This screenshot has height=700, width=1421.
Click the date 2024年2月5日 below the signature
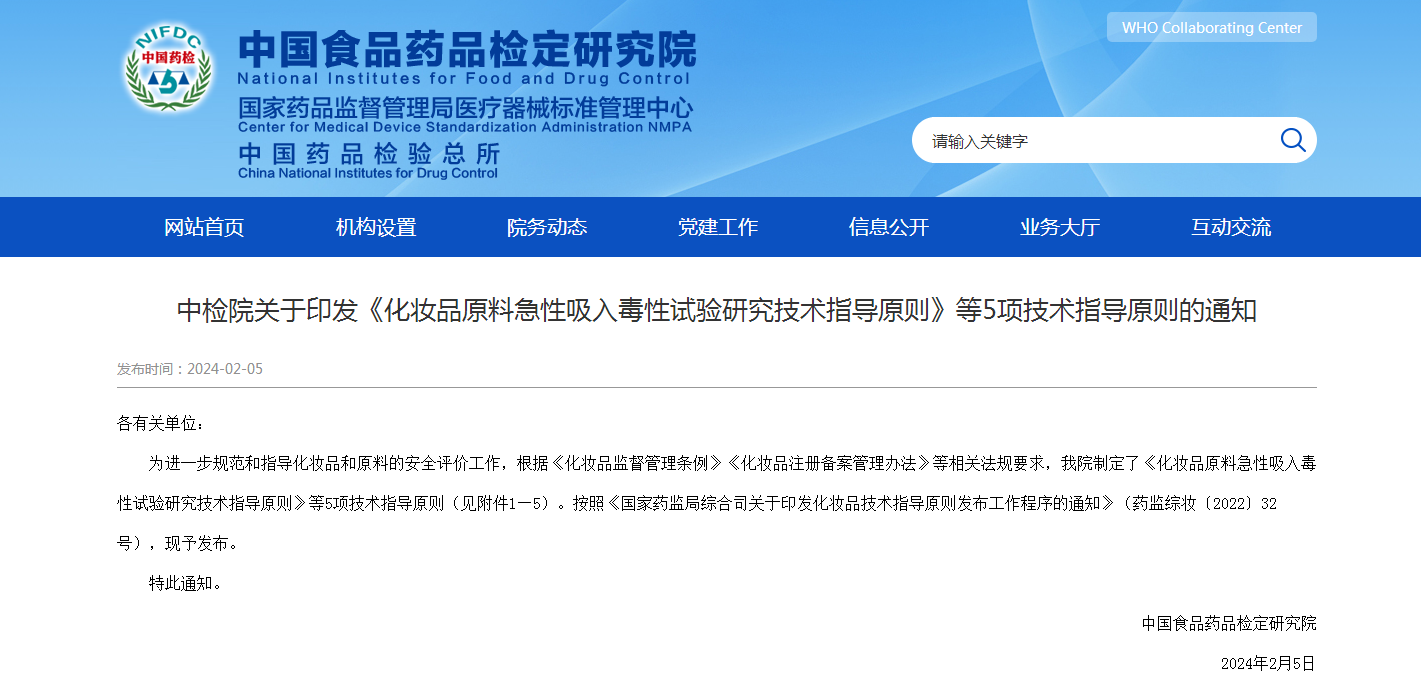coord(1268,663)
